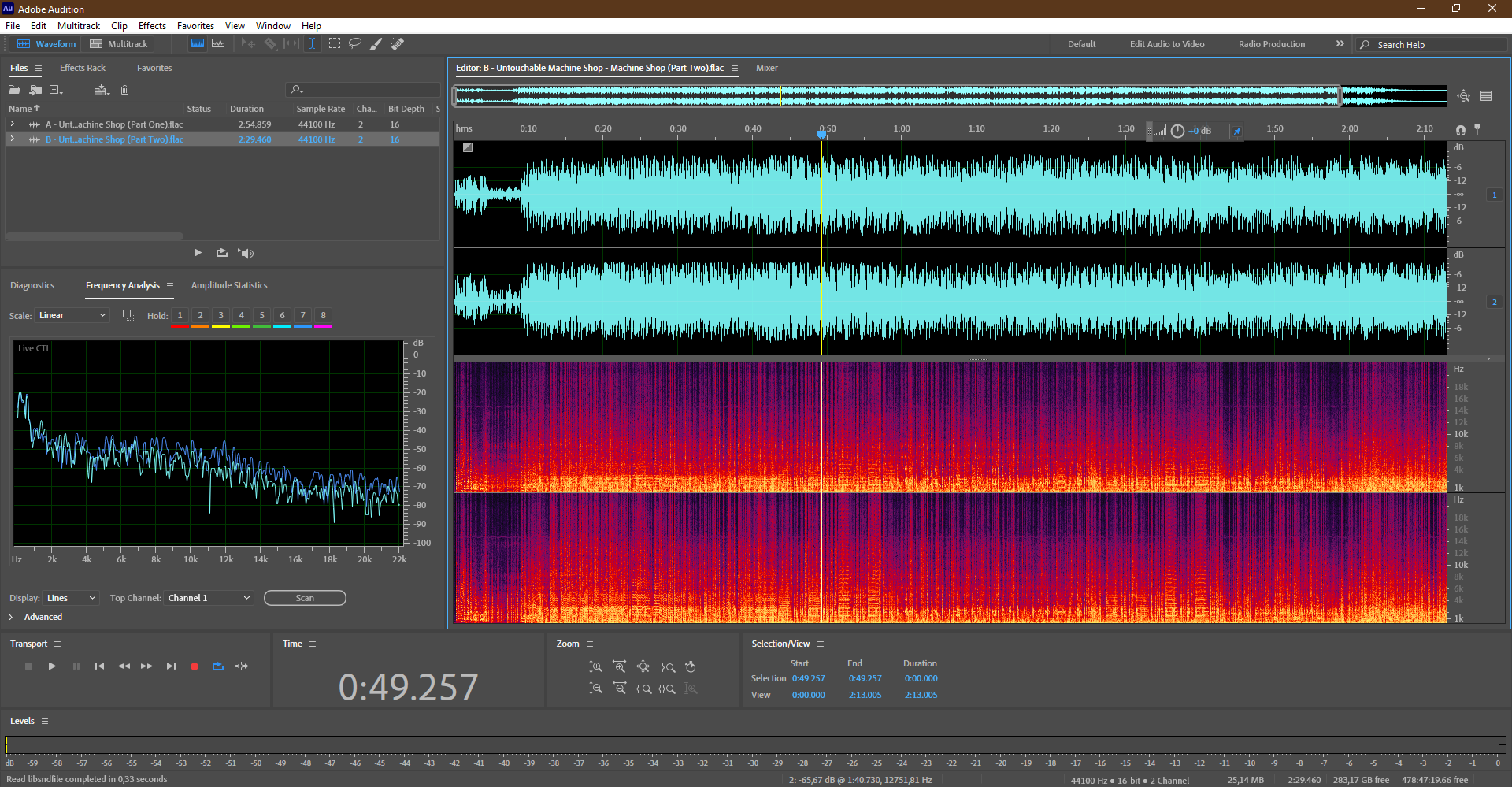This screenshot has width=1512, height=787.
Task: Toggle loop playback in Files panel
Action: (x=222, y=253)
